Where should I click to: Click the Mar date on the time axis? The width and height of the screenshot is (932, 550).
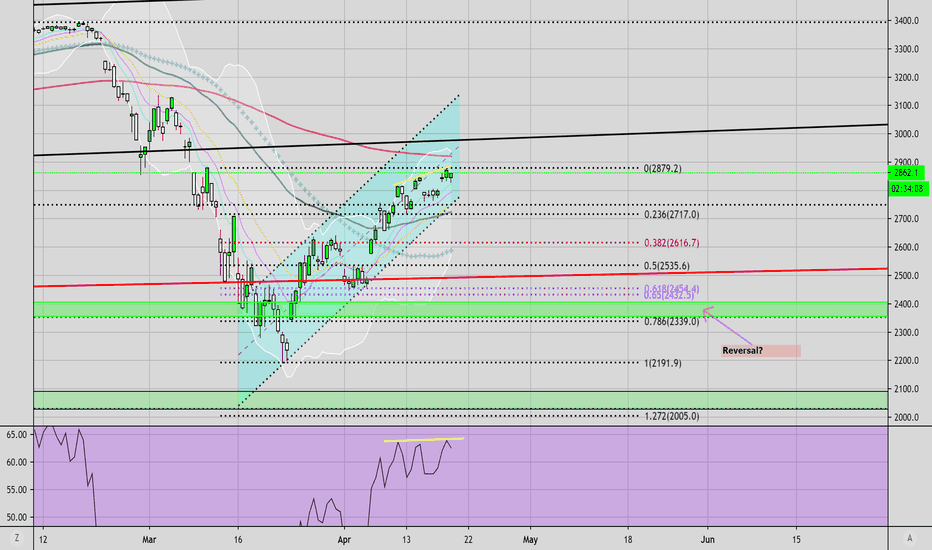point(149,540)
